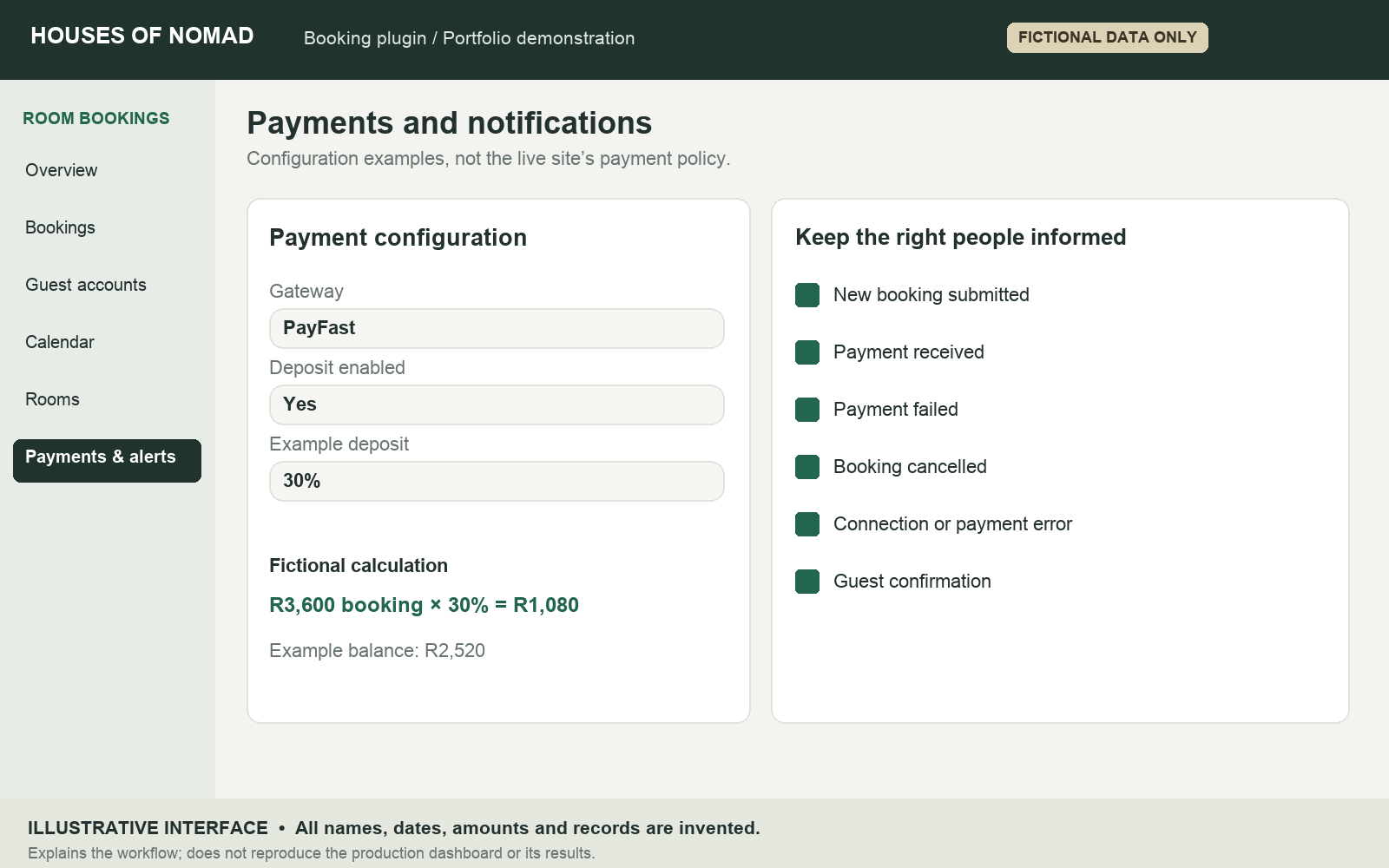1389x868 pixels.
Task: Click the R3,600 booking × 30% = R1,080 text
Action: click(x=424, y=605)
